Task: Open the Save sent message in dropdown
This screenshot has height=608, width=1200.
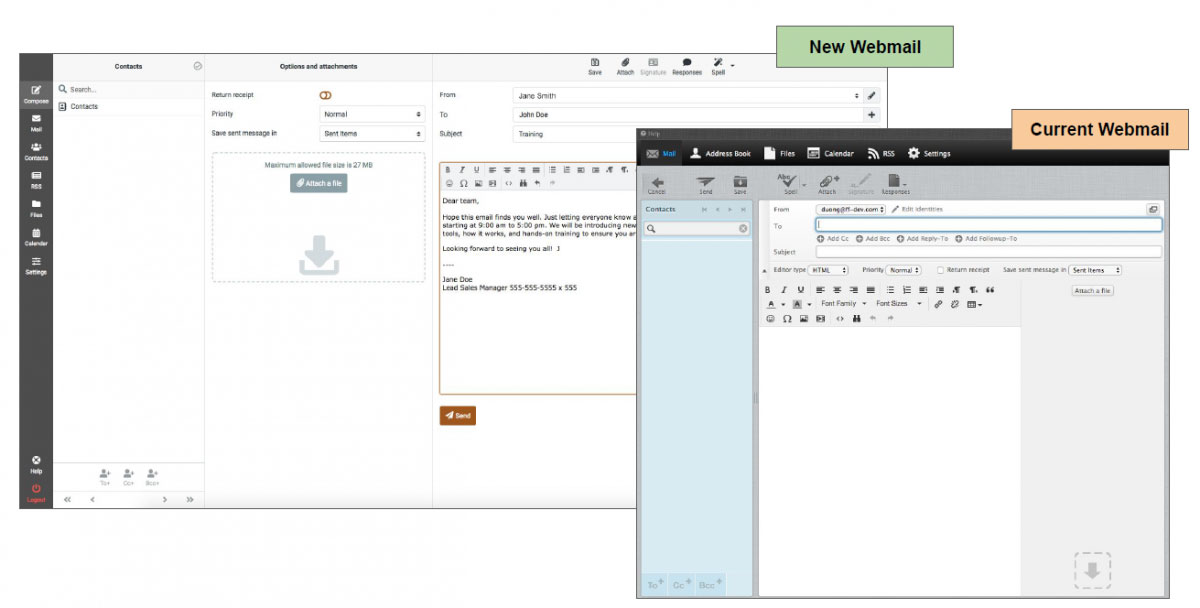Action: coord(372,132)
